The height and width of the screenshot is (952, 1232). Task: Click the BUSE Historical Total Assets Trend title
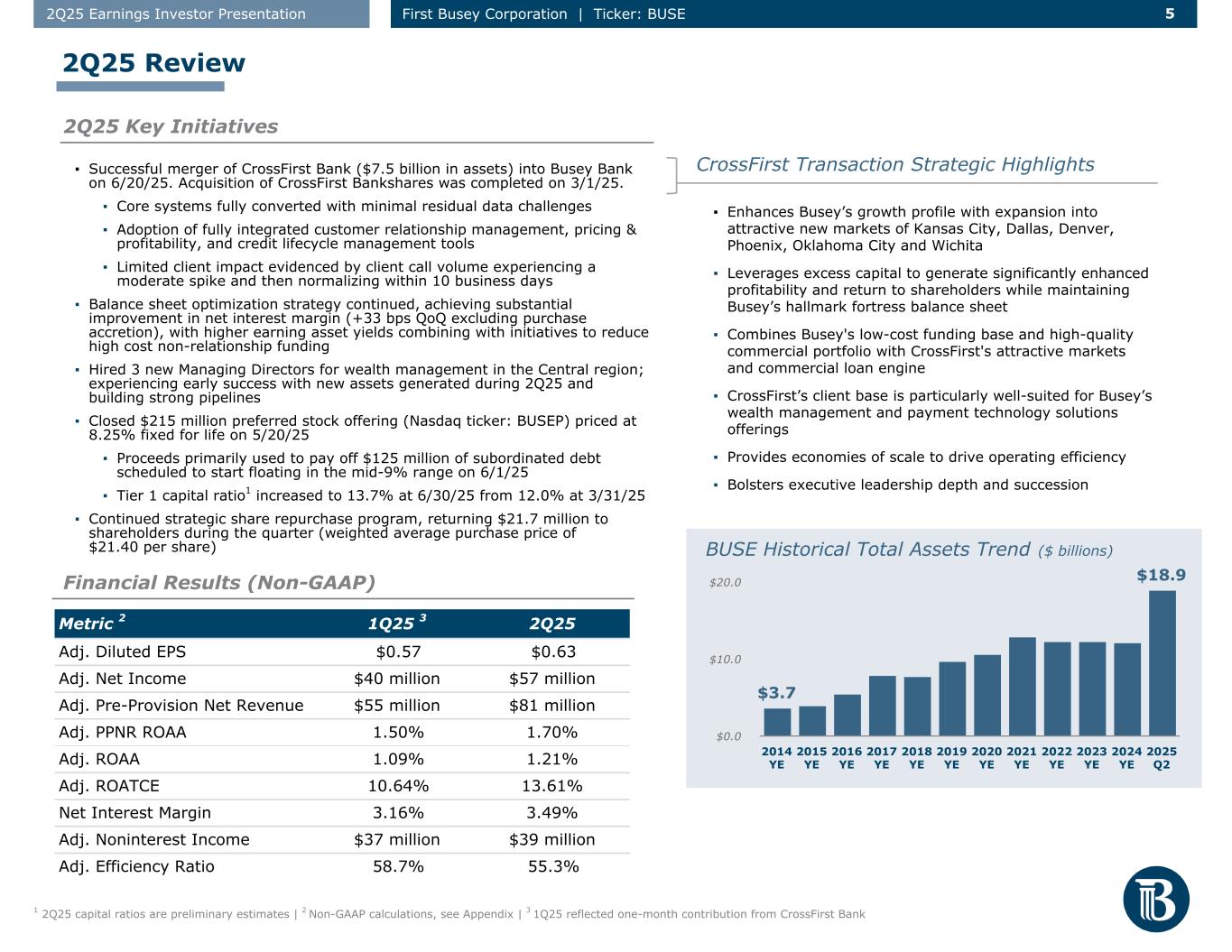click(x=867, y=550)
